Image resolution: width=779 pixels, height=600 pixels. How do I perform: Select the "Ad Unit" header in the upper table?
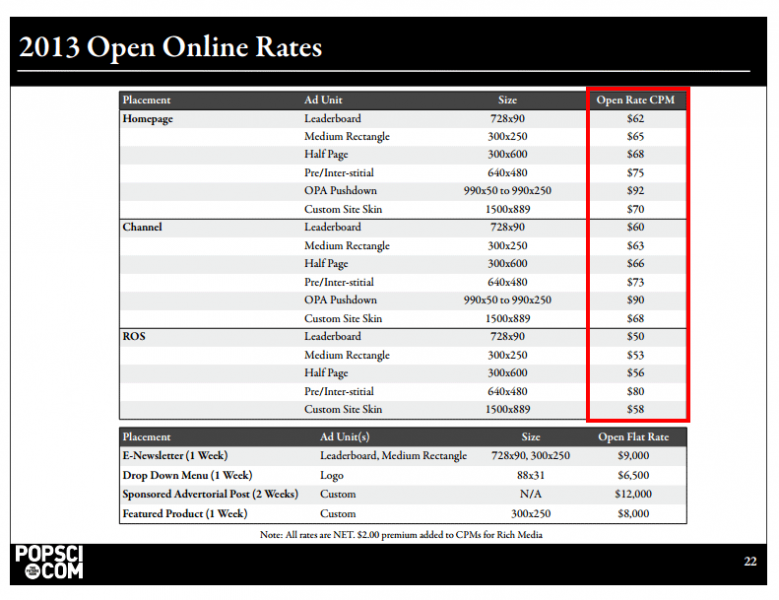point(323,100)
